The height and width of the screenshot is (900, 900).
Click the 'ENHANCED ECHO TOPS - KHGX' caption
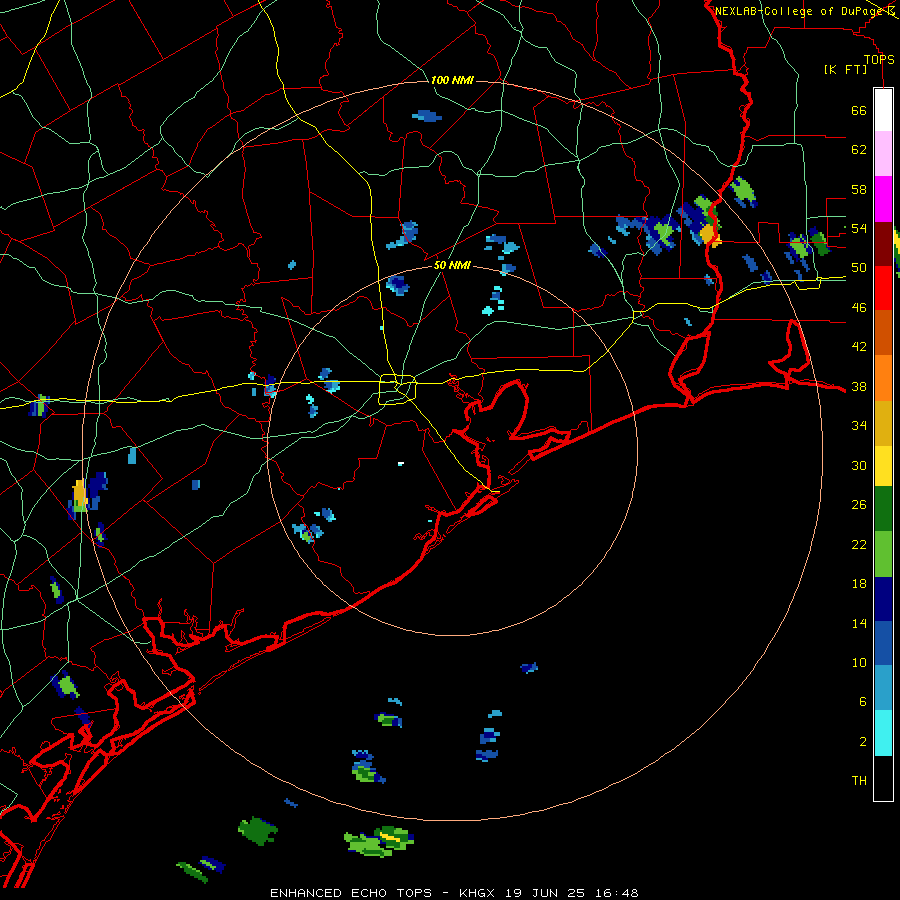(384, 893)
